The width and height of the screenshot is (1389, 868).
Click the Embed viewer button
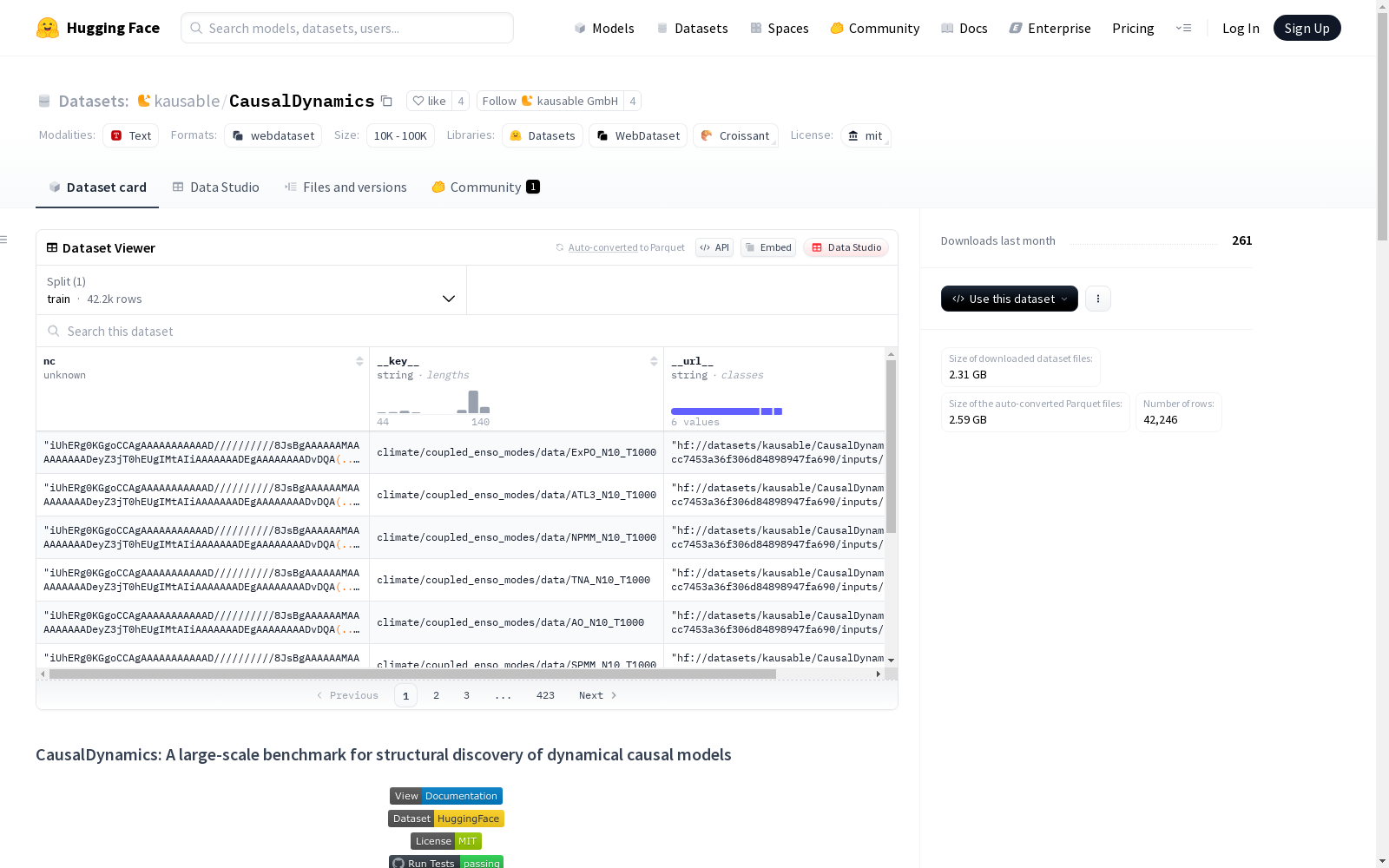(768, 247)
